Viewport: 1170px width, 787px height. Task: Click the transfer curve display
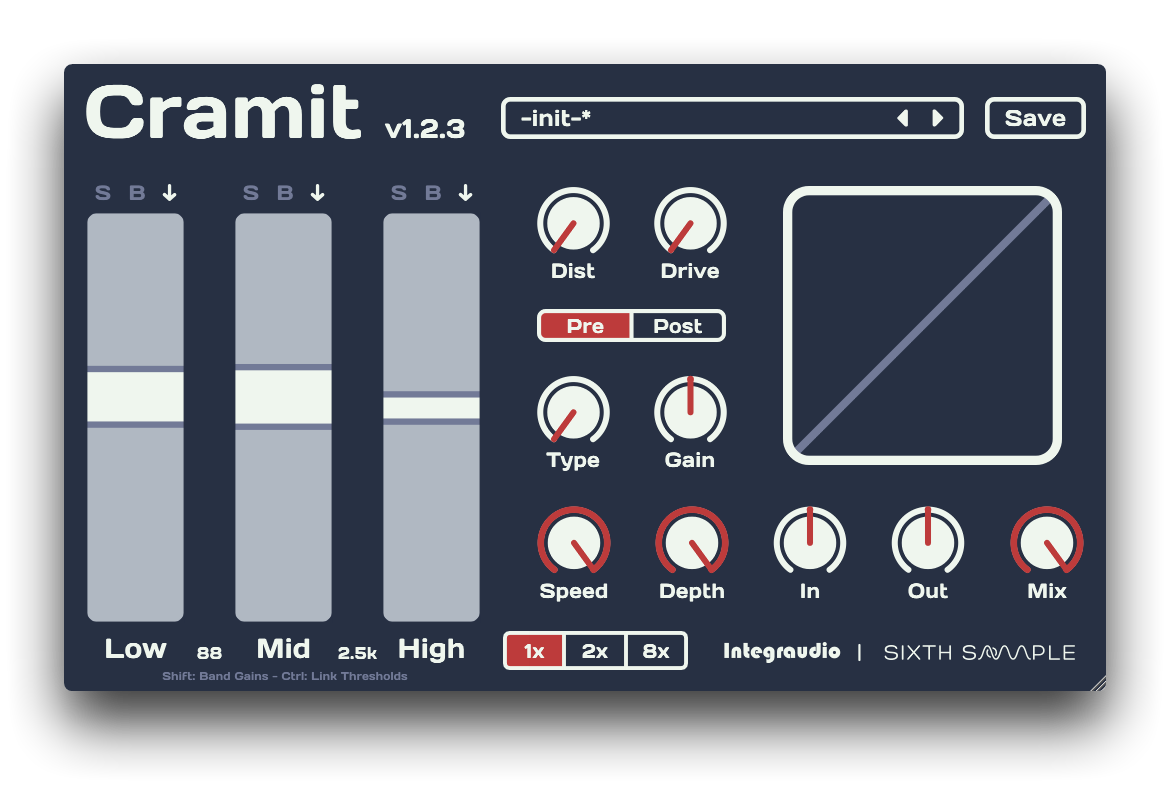(x=922, y=325)
